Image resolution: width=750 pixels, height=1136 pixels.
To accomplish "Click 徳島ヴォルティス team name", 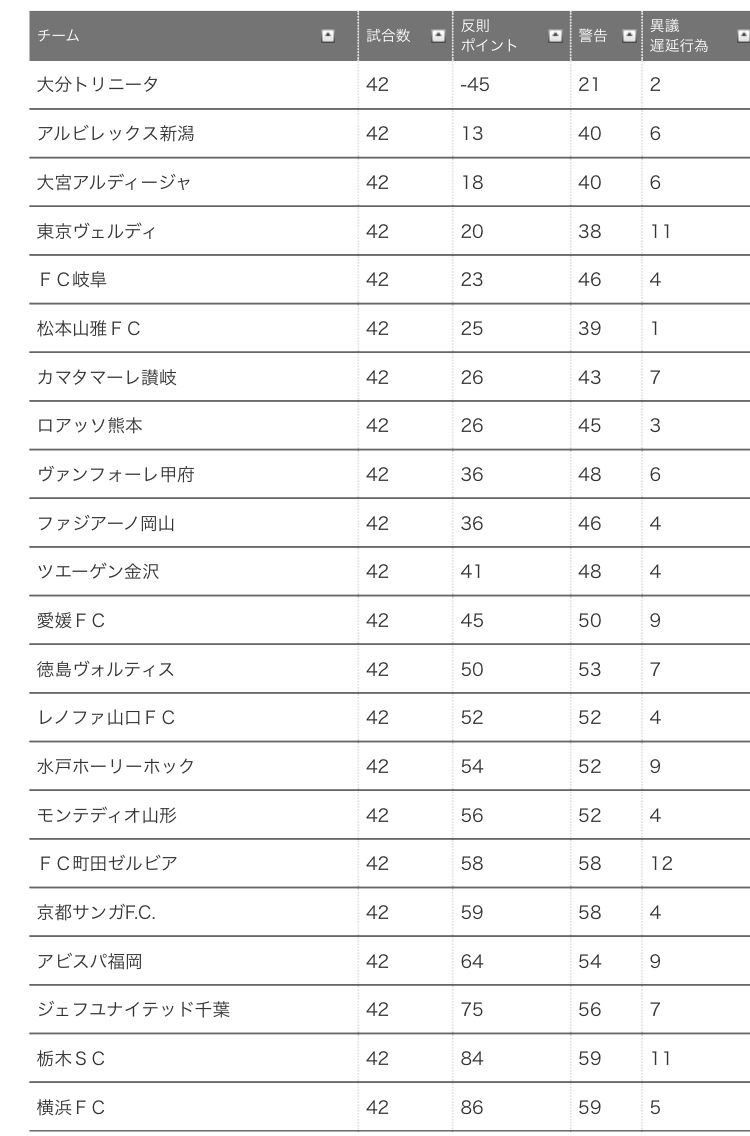I will [x=106, y=669].
